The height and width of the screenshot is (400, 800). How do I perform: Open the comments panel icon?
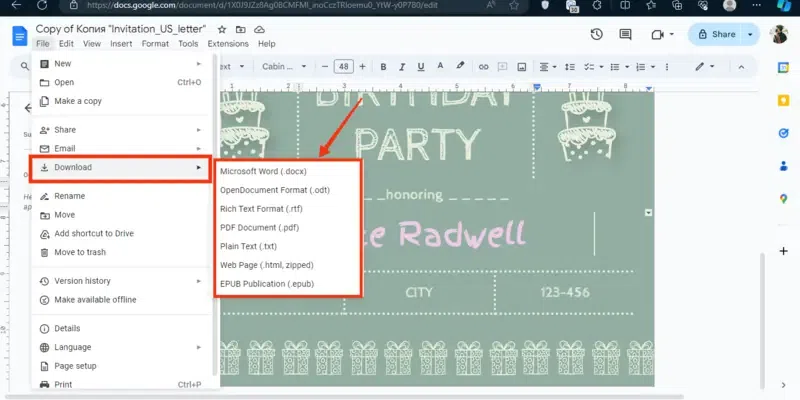(x=625, y=34)
